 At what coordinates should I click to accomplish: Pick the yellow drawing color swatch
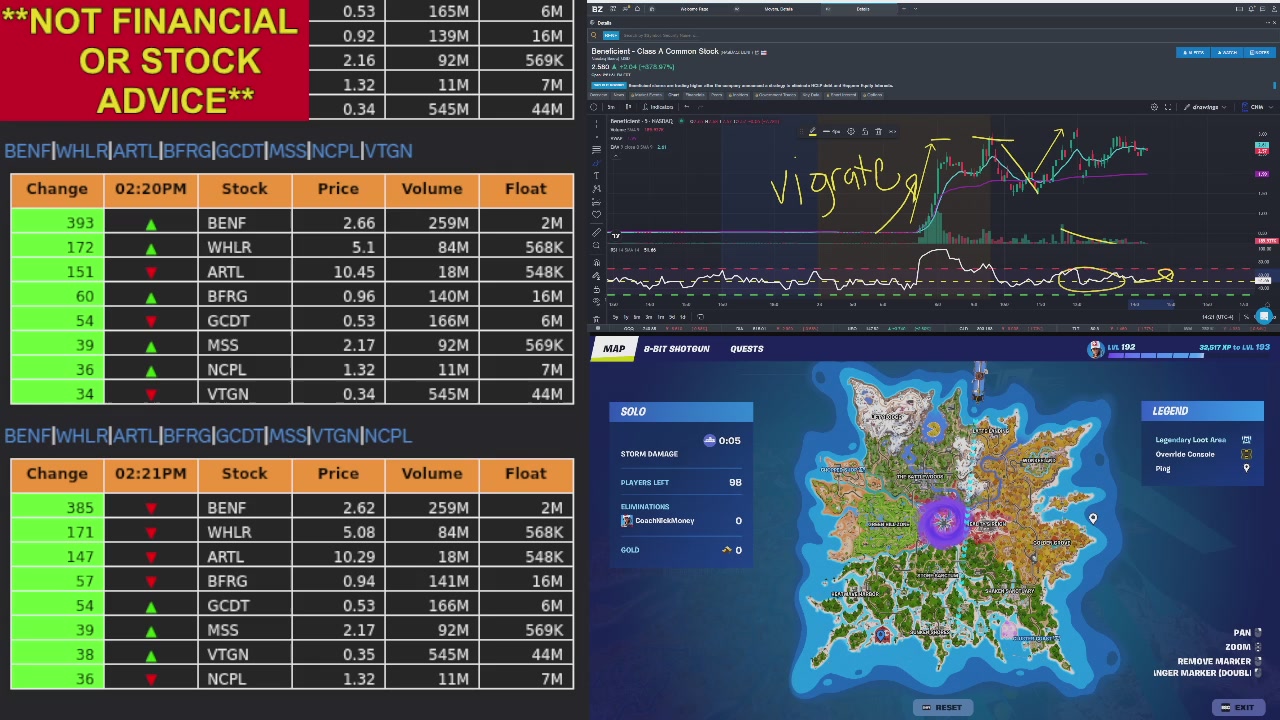pos(812,132)
